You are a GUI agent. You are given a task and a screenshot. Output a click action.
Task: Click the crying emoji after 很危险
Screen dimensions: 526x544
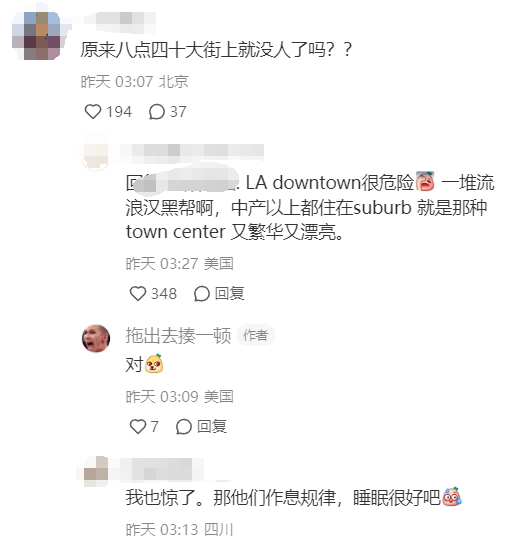425,181
